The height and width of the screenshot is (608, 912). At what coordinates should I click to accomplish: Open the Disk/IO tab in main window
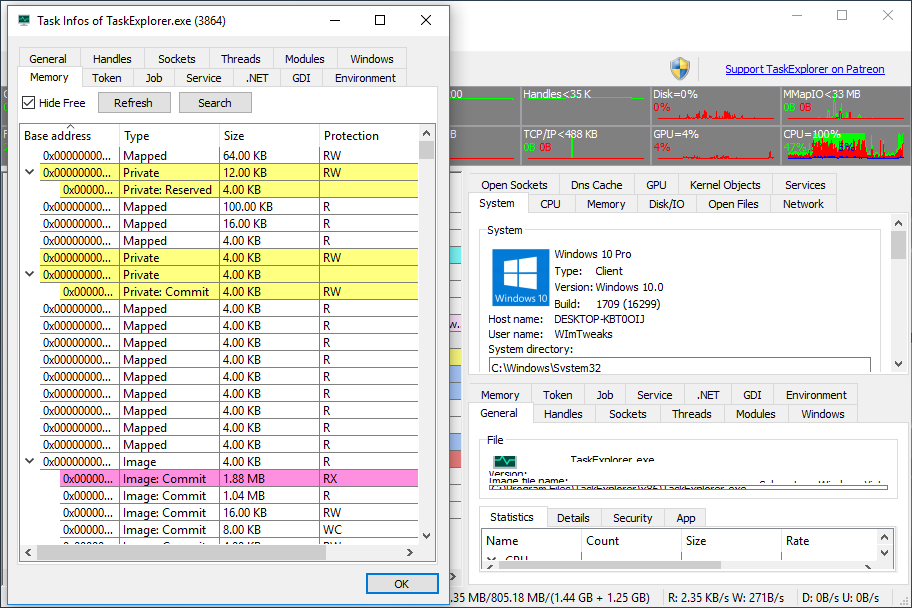(667, 204)
